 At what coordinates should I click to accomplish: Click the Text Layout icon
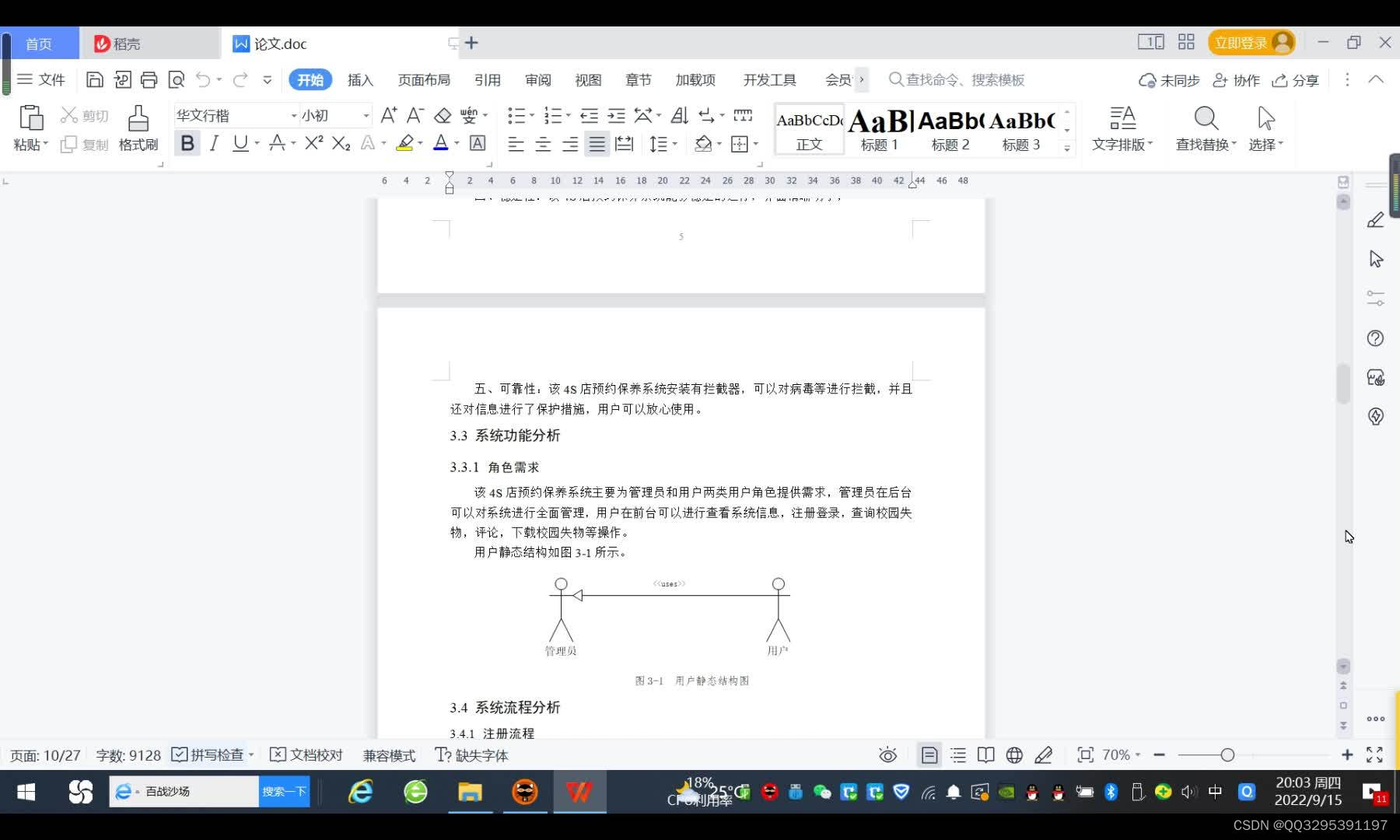1122,118
